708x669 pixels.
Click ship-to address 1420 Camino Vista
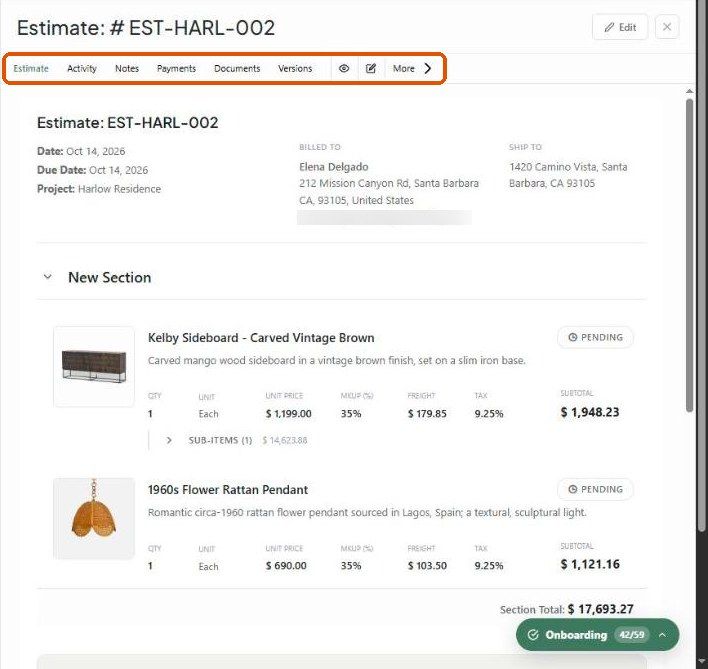pos(568,175)
